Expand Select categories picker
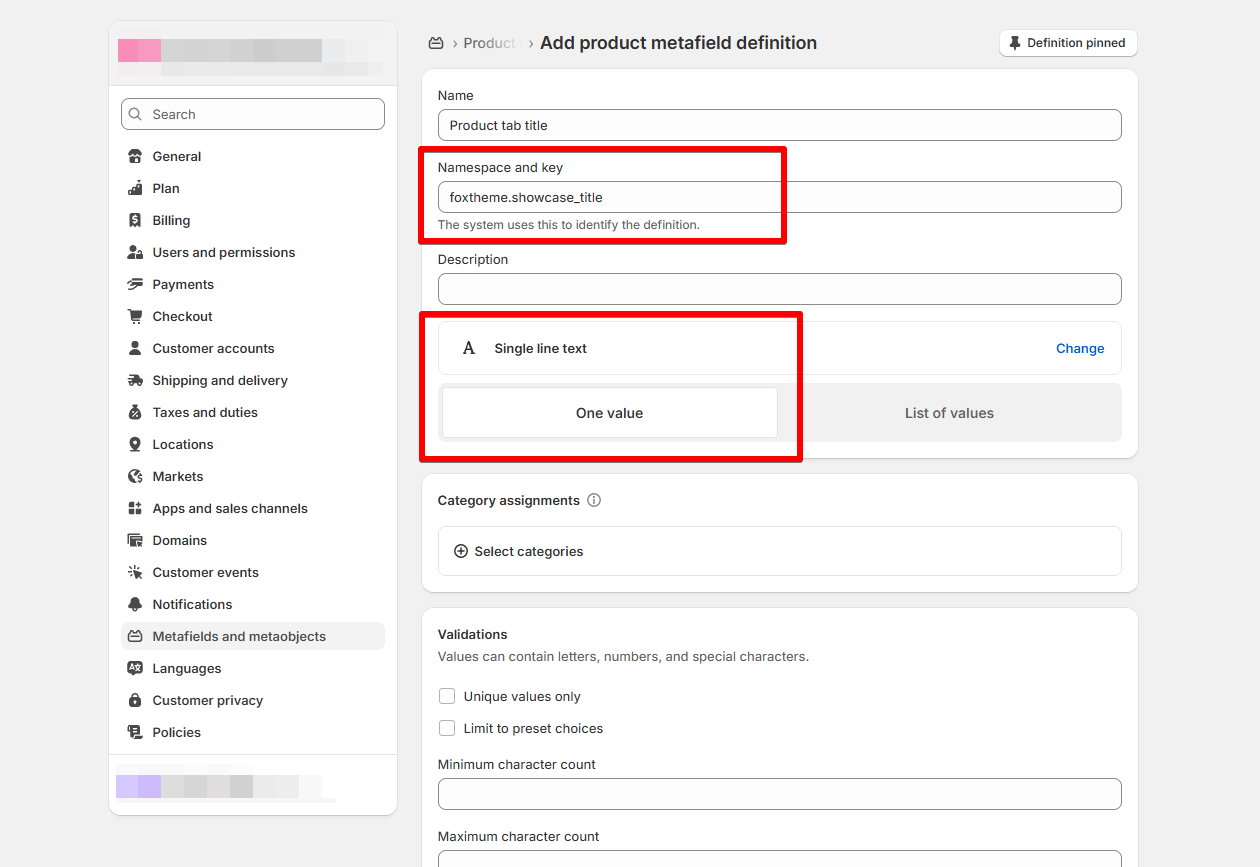This screenshot has width=1260, height=867. (519, 551)
